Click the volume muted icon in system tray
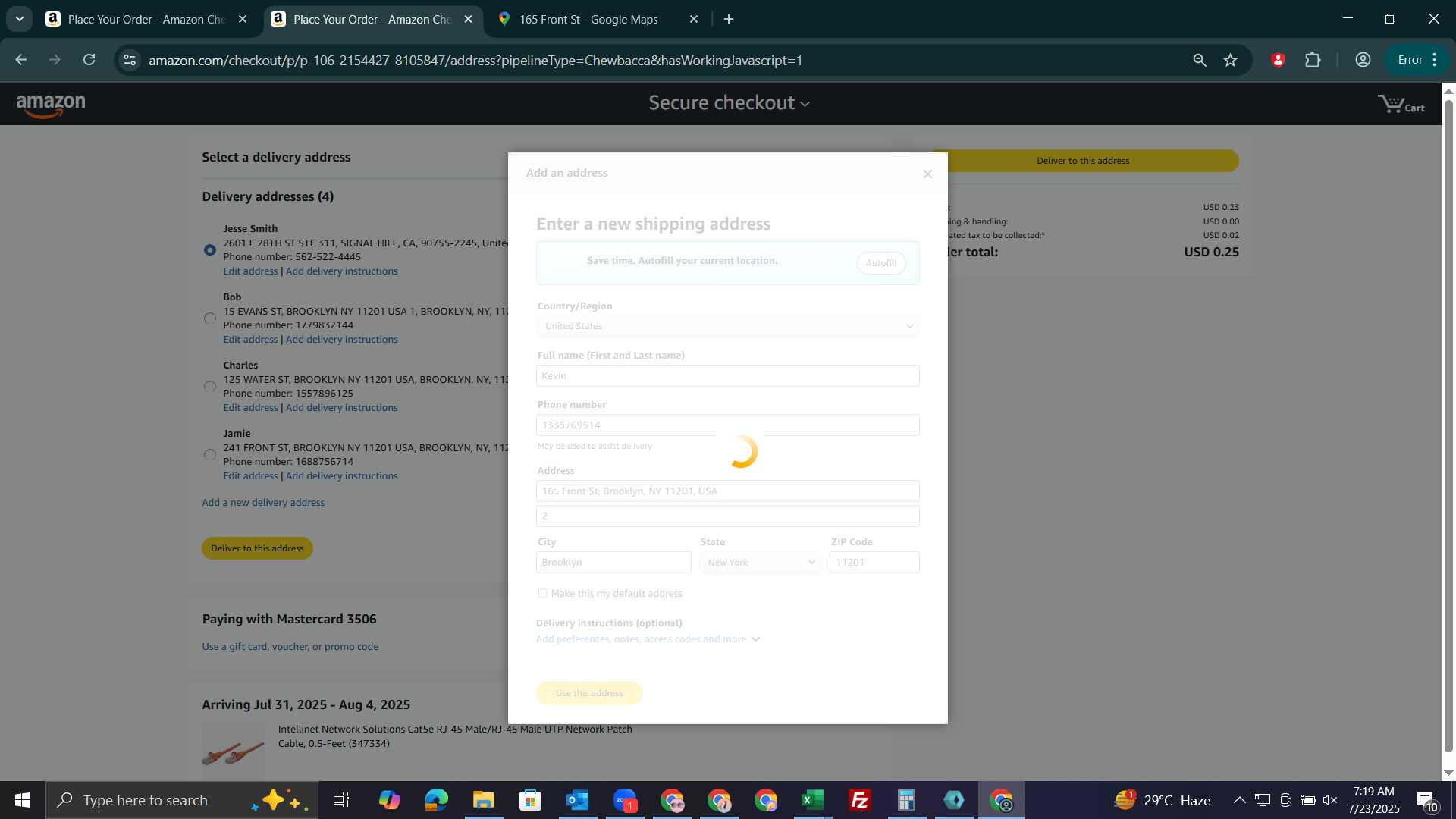 [1330, 800]
